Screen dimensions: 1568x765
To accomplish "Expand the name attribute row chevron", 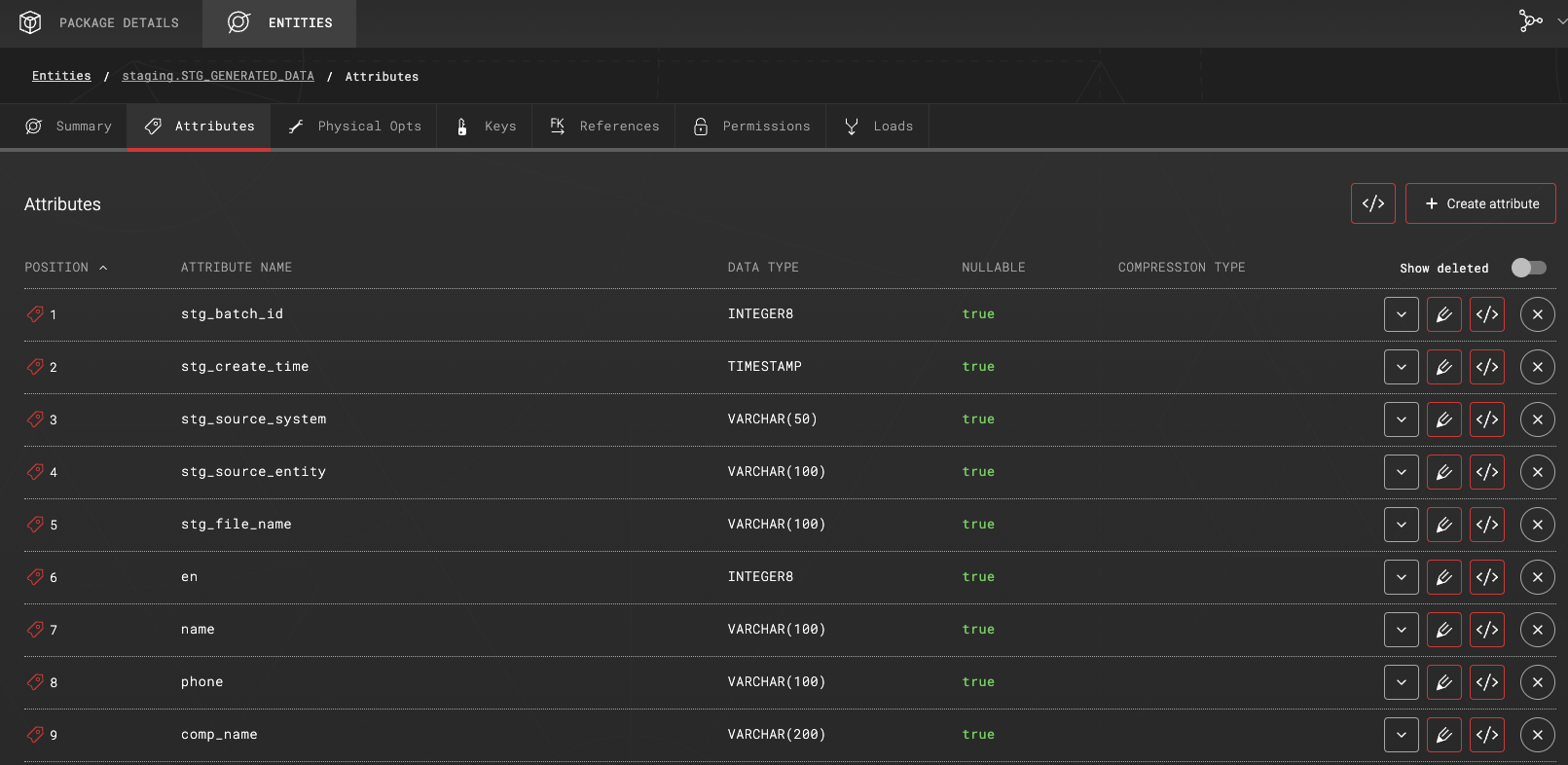I will pos(1401,630).
